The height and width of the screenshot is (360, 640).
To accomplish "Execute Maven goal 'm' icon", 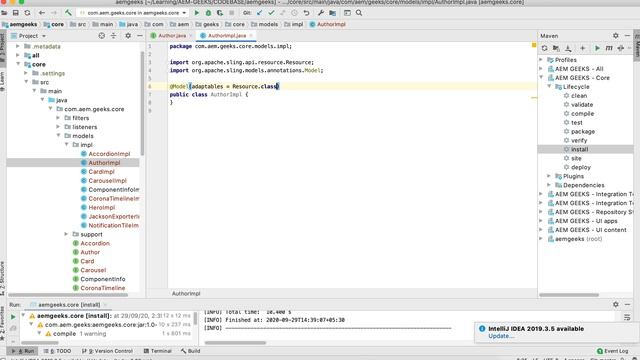I will [x=609, y=49].
